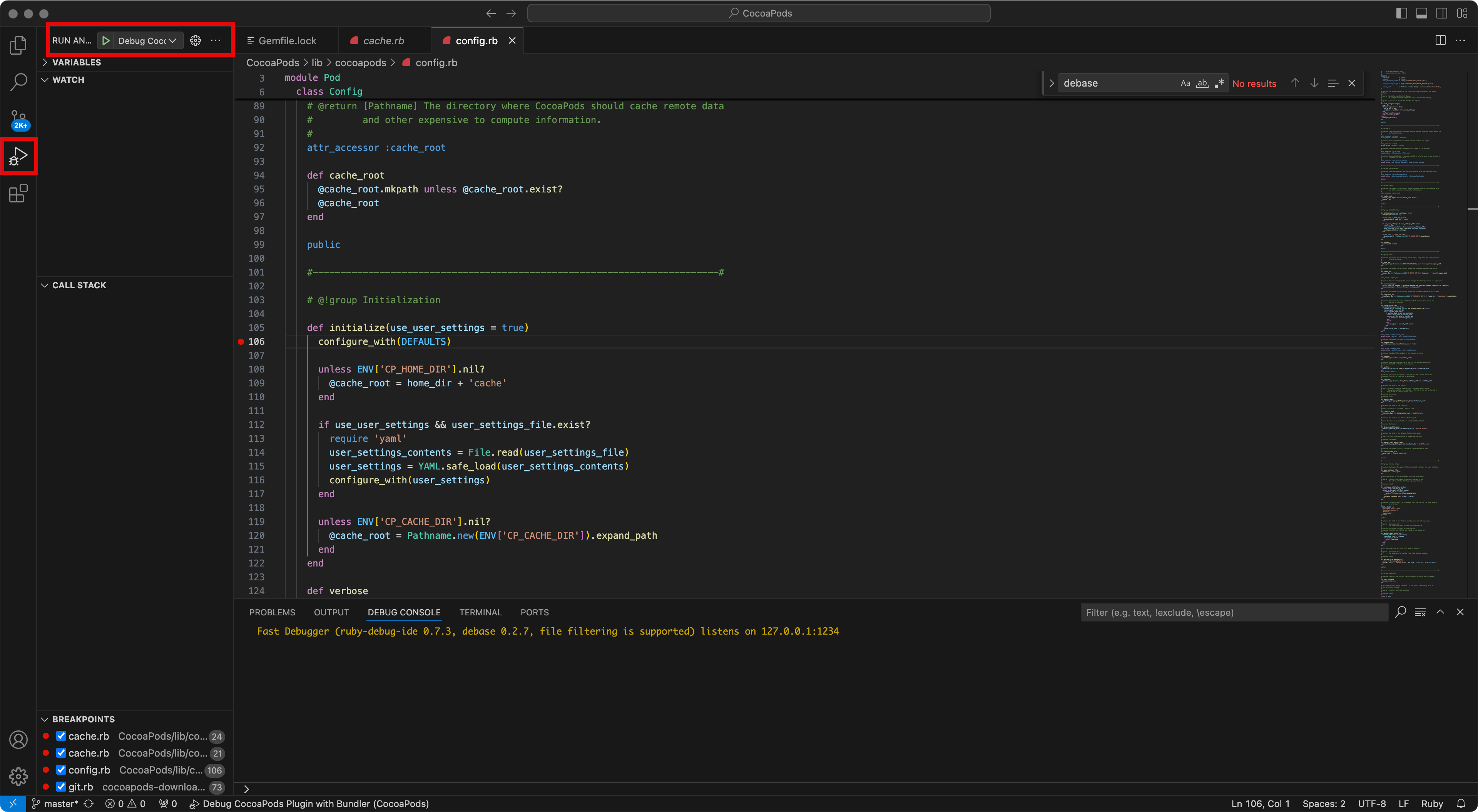This screenshot has height=812, width=1478.
Task: Expand the replace field in find widget
Action: pos(1051,83)
